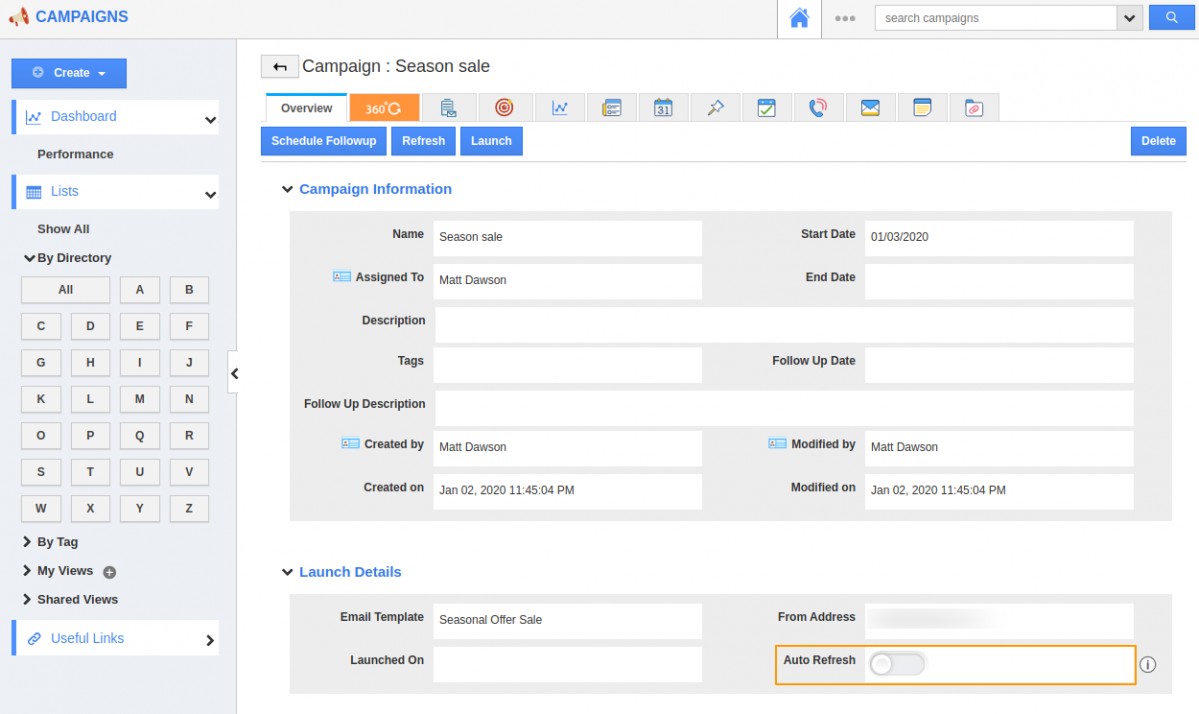Image resolution: width=1199 pixels, height=714 pixels.
Task: Open the envelope emails icon tab
Action: click(x=870, y=108)
